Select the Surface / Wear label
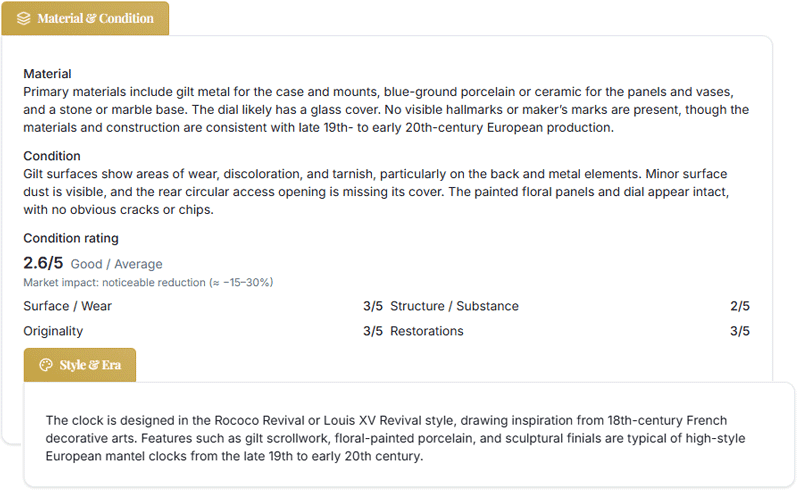The width and height of the screenshot is (800, 493). [67, 306]
